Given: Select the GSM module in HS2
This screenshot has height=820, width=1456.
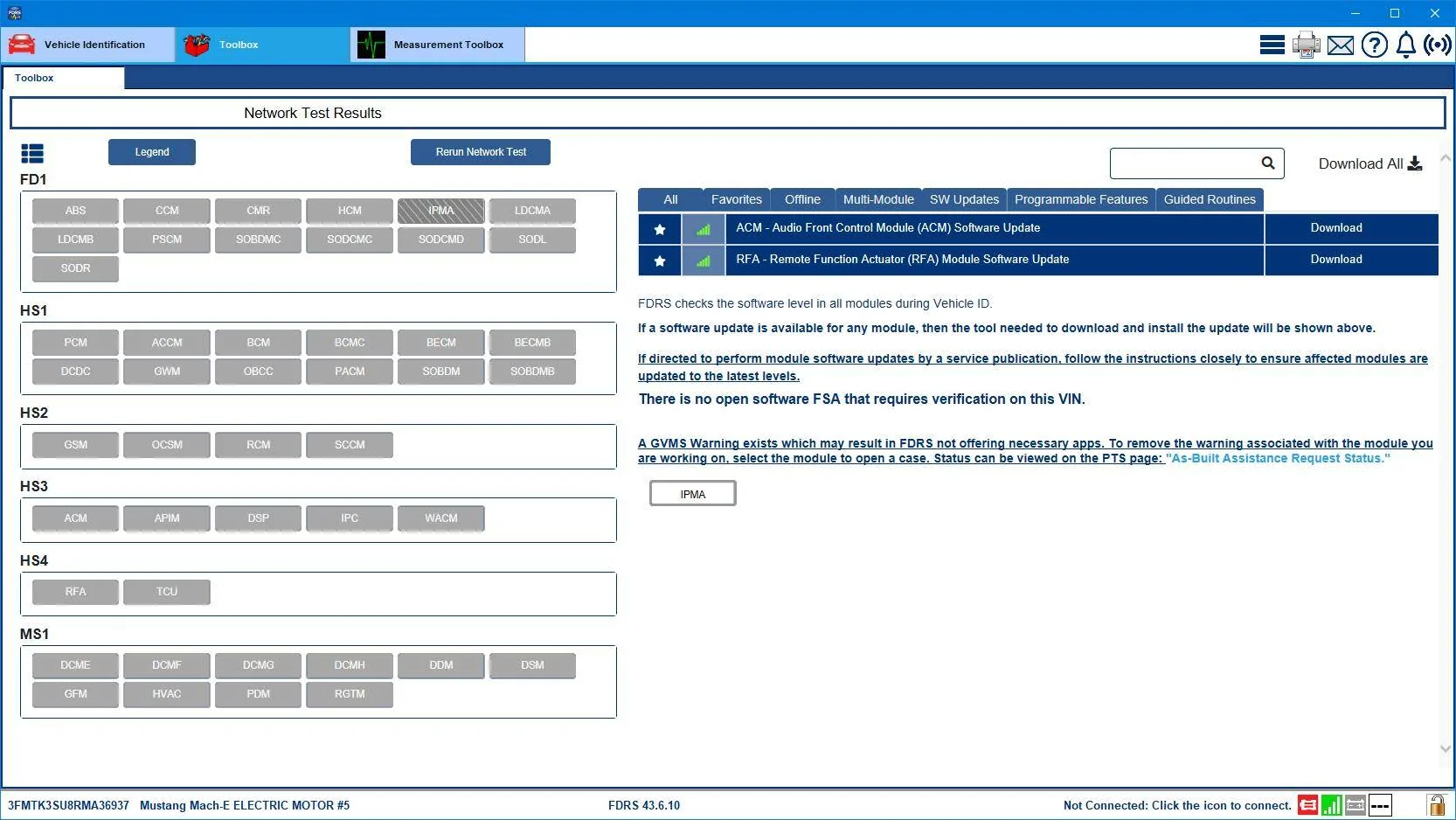Looking at the screenshot, I should [x=76, y=445].
